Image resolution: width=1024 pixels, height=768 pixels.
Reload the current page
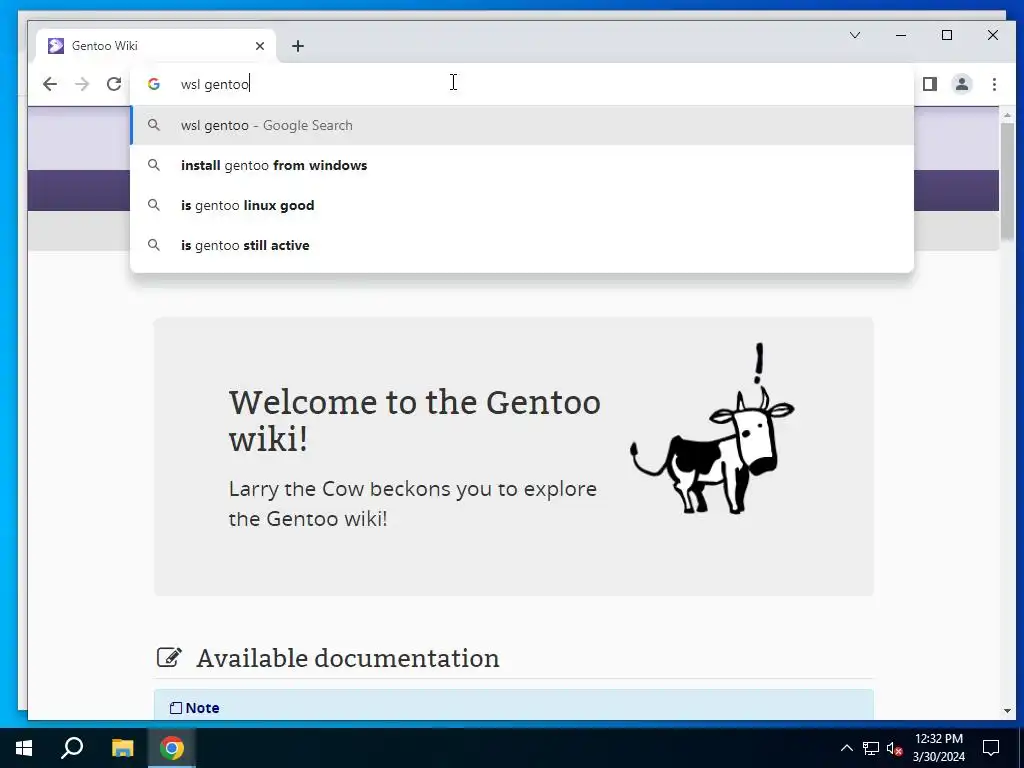click(x=114, y=84)
